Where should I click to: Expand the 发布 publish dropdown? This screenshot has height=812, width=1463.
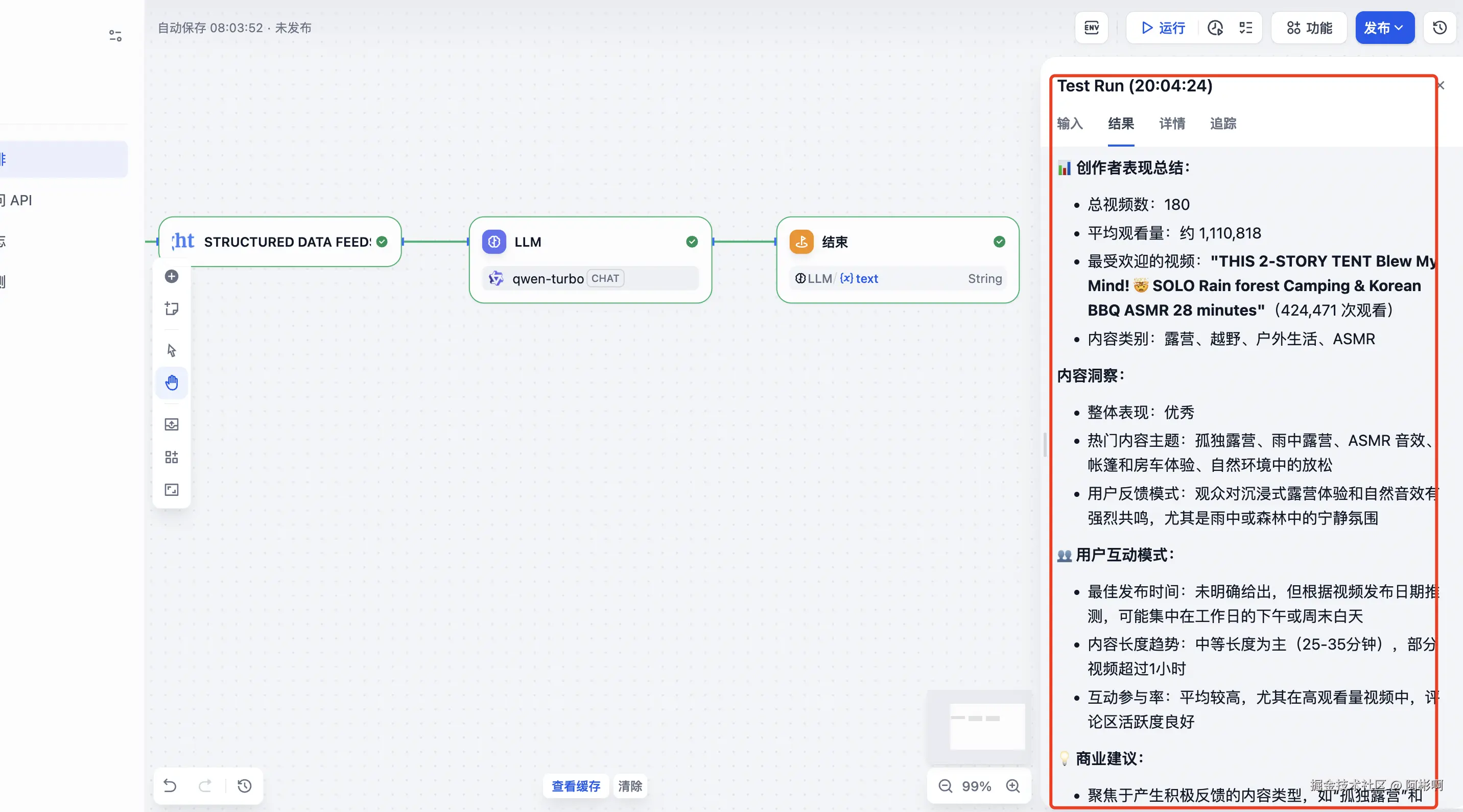pos(1384,28)
